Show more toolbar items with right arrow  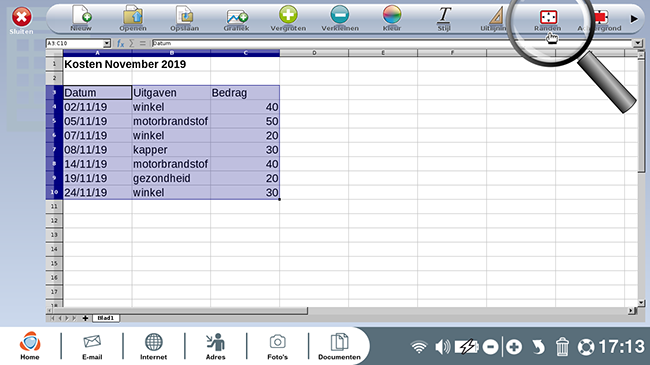pyautogui.click(x=634, y=19)
